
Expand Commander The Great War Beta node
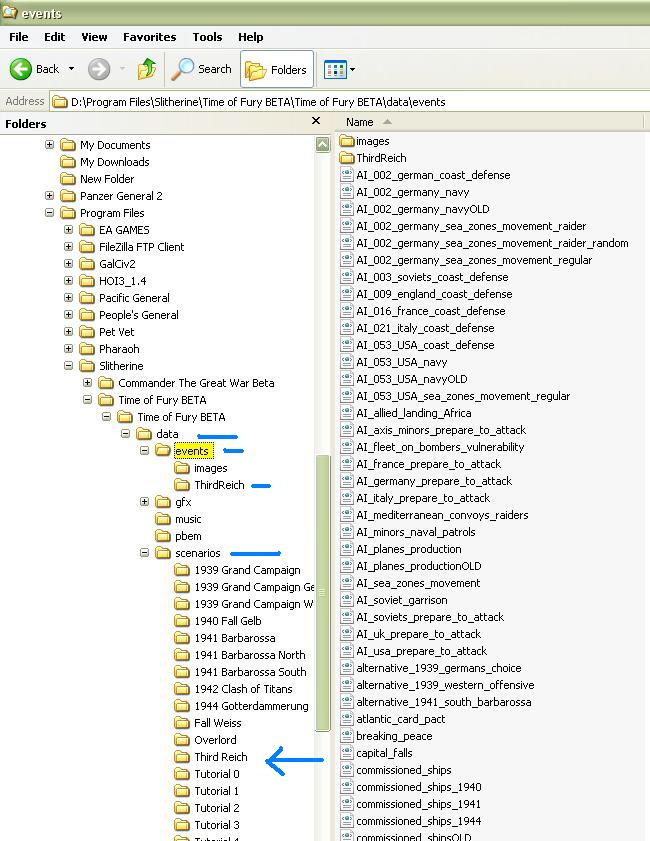(87, 383)
